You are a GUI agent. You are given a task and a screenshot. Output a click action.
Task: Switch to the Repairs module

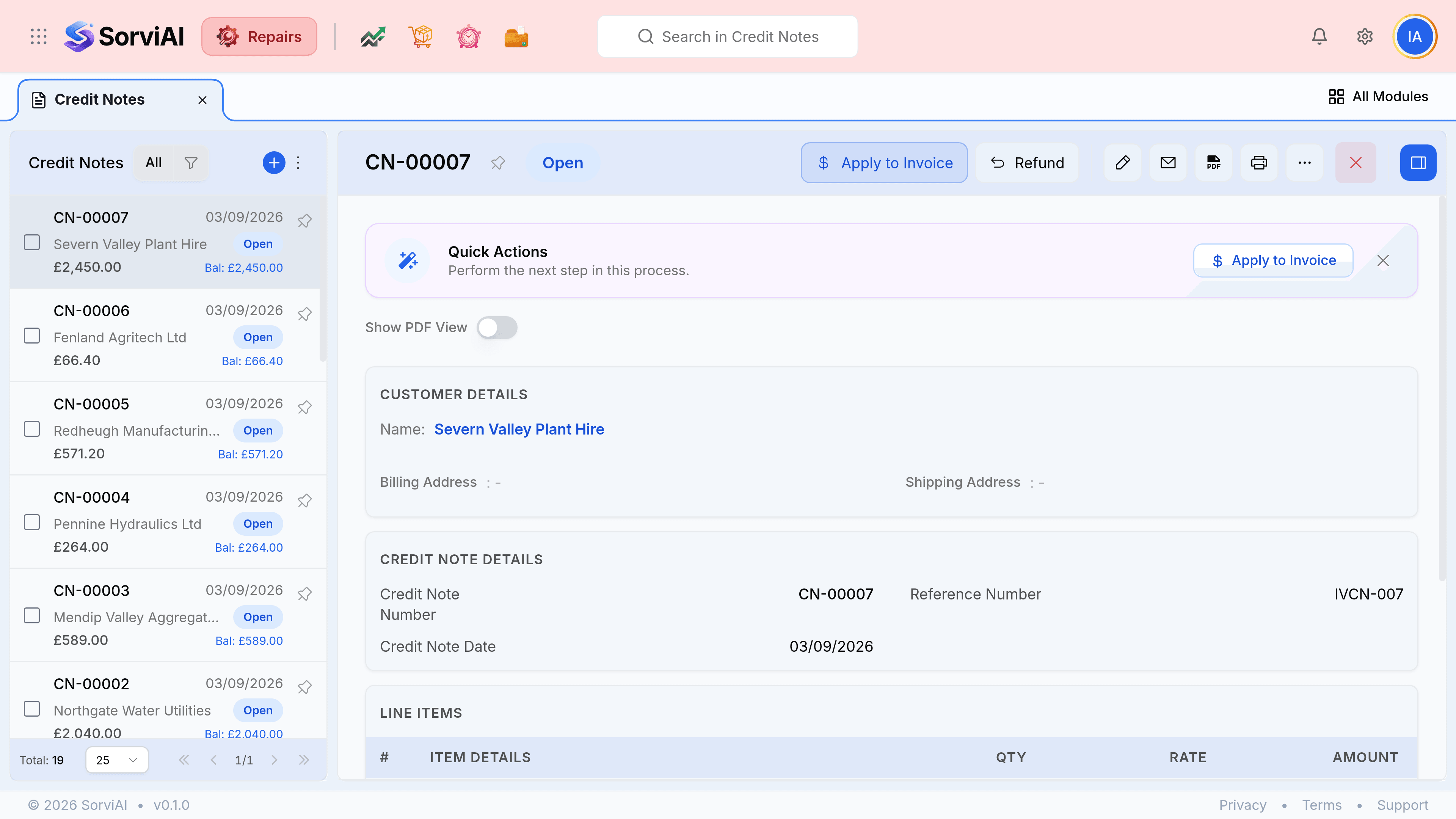[x=259, y=37]
